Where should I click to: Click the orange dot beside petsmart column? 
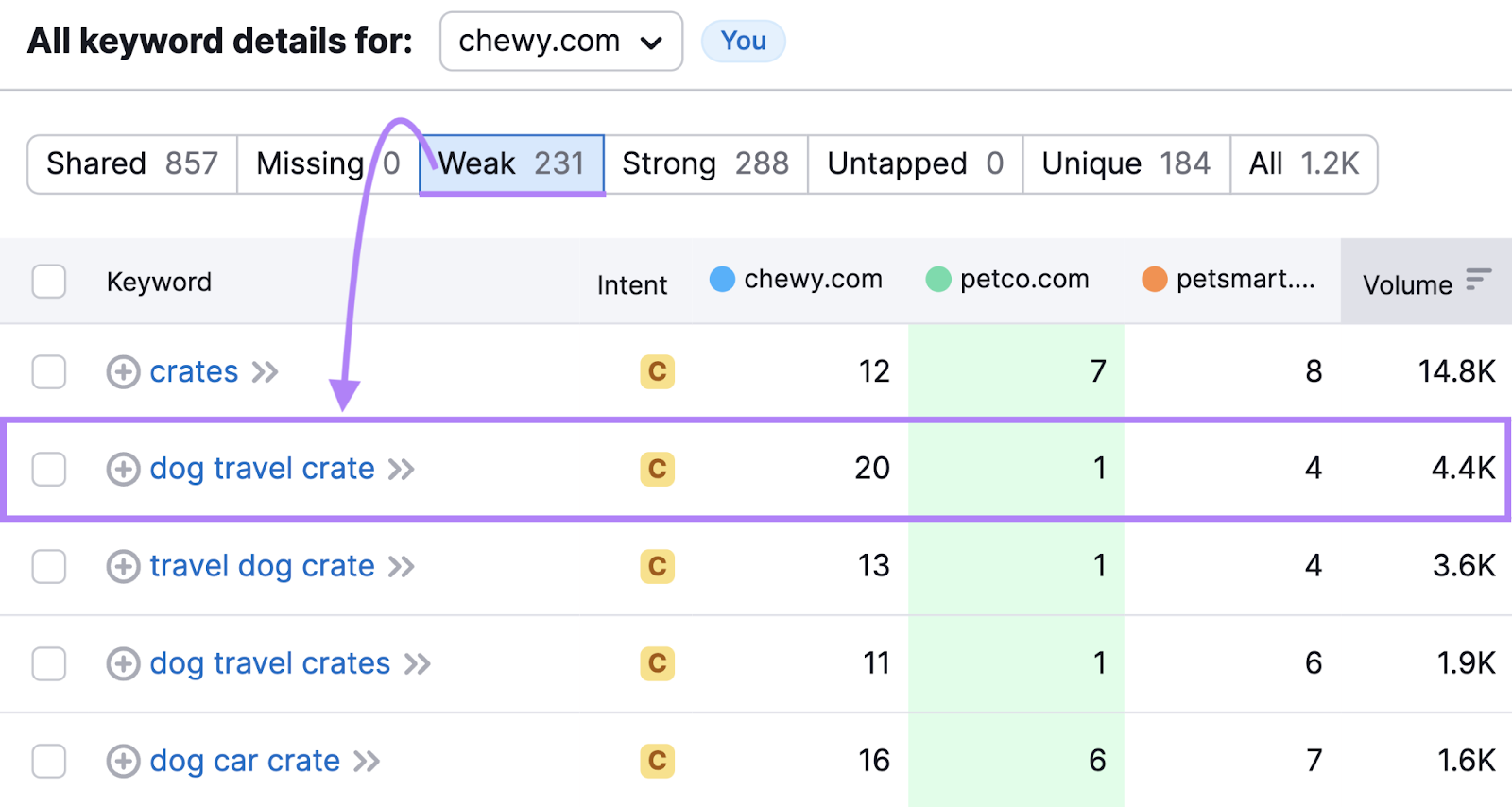pos(1155,279)
